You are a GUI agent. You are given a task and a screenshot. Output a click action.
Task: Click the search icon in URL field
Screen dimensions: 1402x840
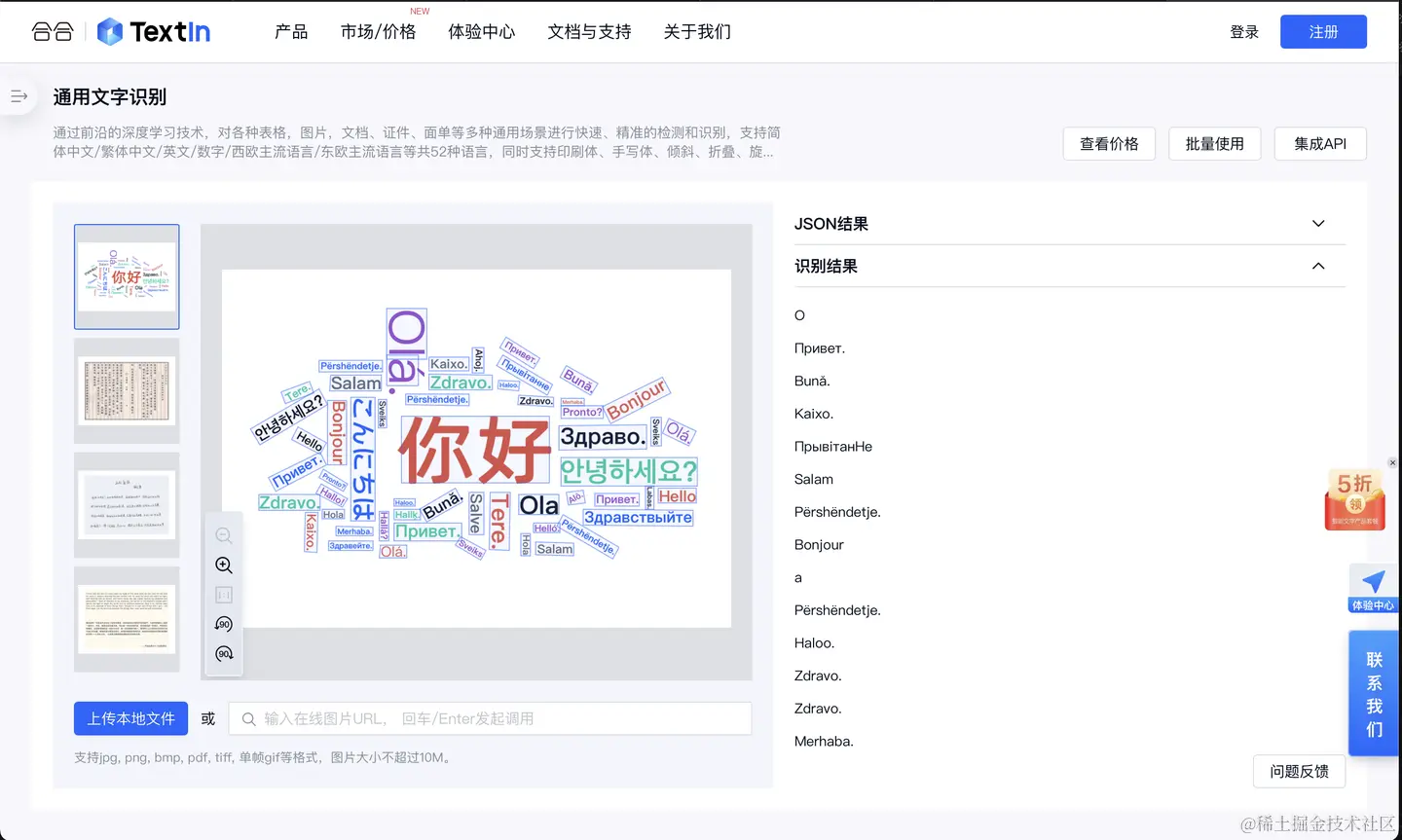pyautogui.click(x=249, y=719)
